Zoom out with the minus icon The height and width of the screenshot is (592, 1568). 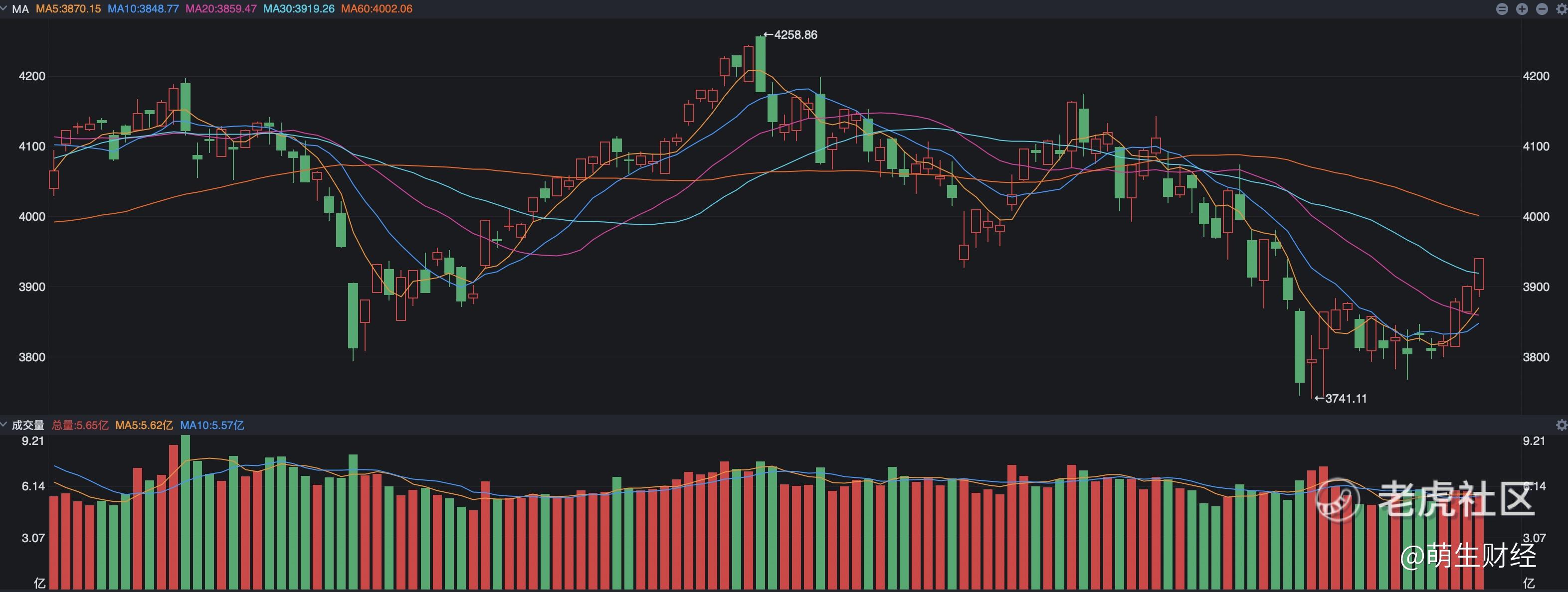(x=1543, y=9)
